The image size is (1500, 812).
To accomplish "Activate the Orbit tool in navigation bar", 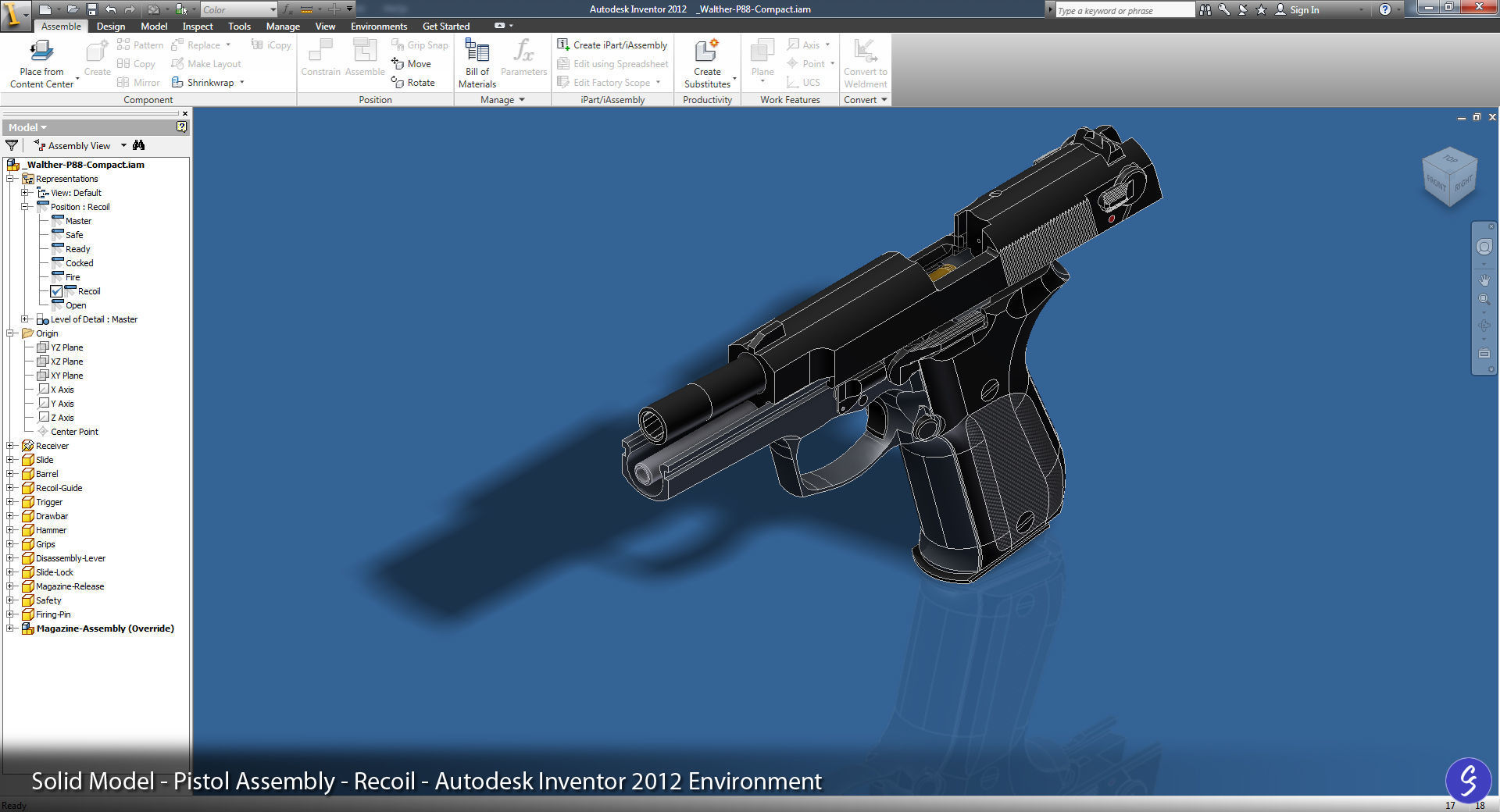I will (x=1484, y=326).
